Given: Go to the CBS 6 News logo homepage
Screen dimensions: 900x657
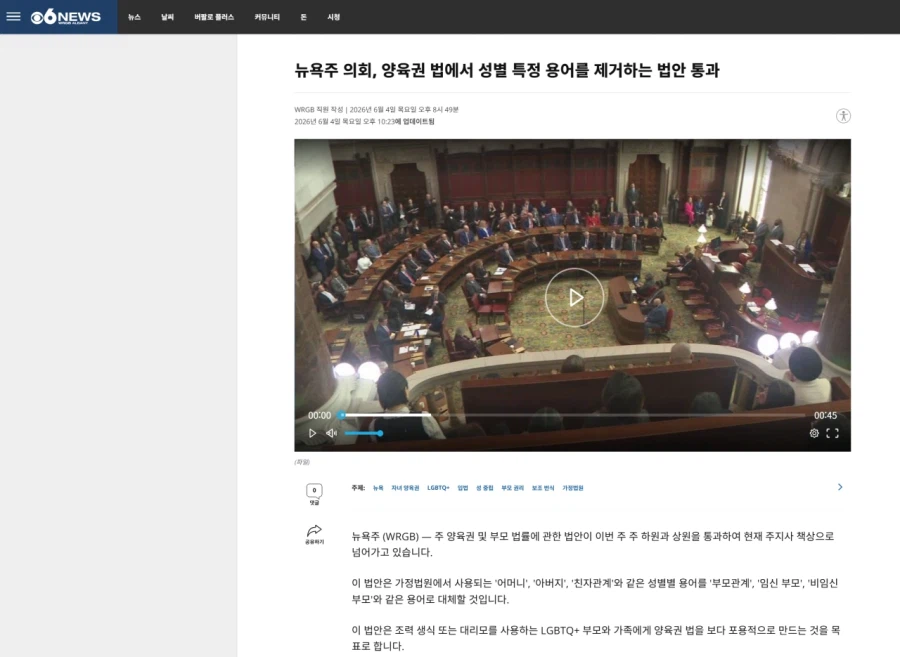Looking at the screenshot, I should tap(65, 17).
